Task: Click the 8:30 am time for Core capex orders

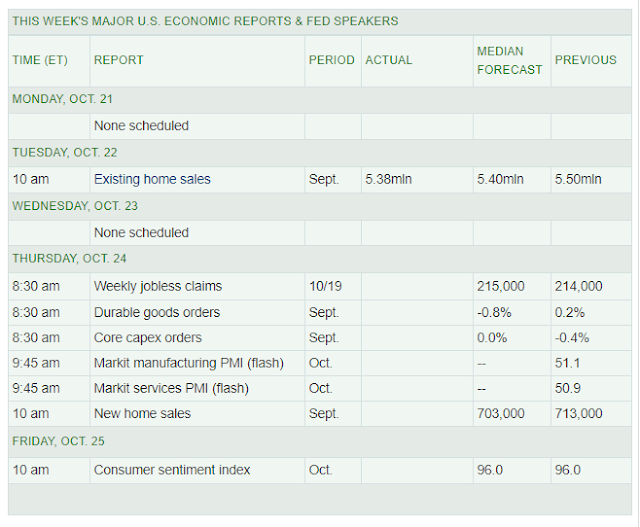Action: click(36, 338)
